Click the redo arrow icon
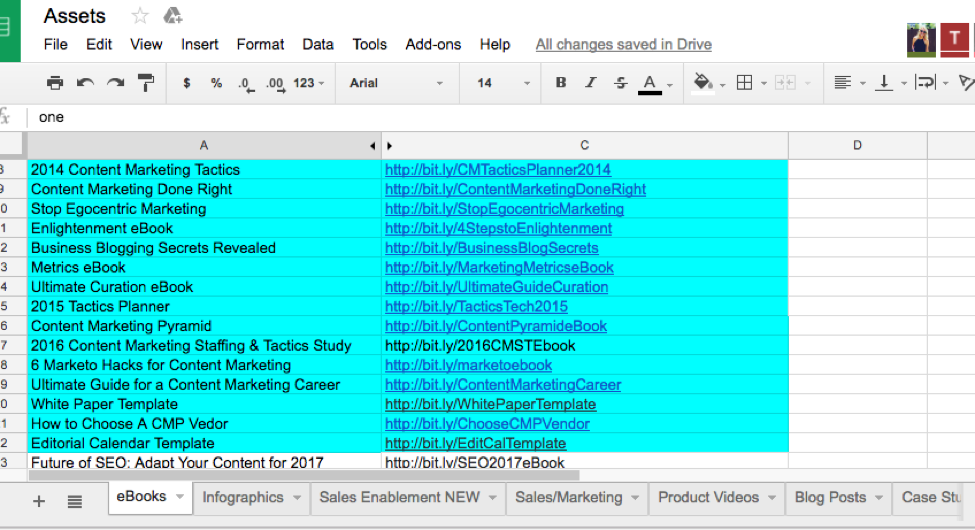Image resolution: width=975 pixels, height=530 pixels. (116, 83)
